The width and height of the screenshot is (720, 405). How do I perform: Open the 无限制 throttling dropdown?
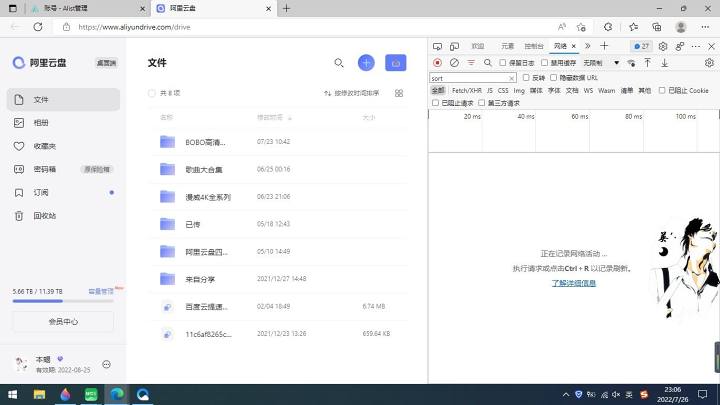point(601,63)
